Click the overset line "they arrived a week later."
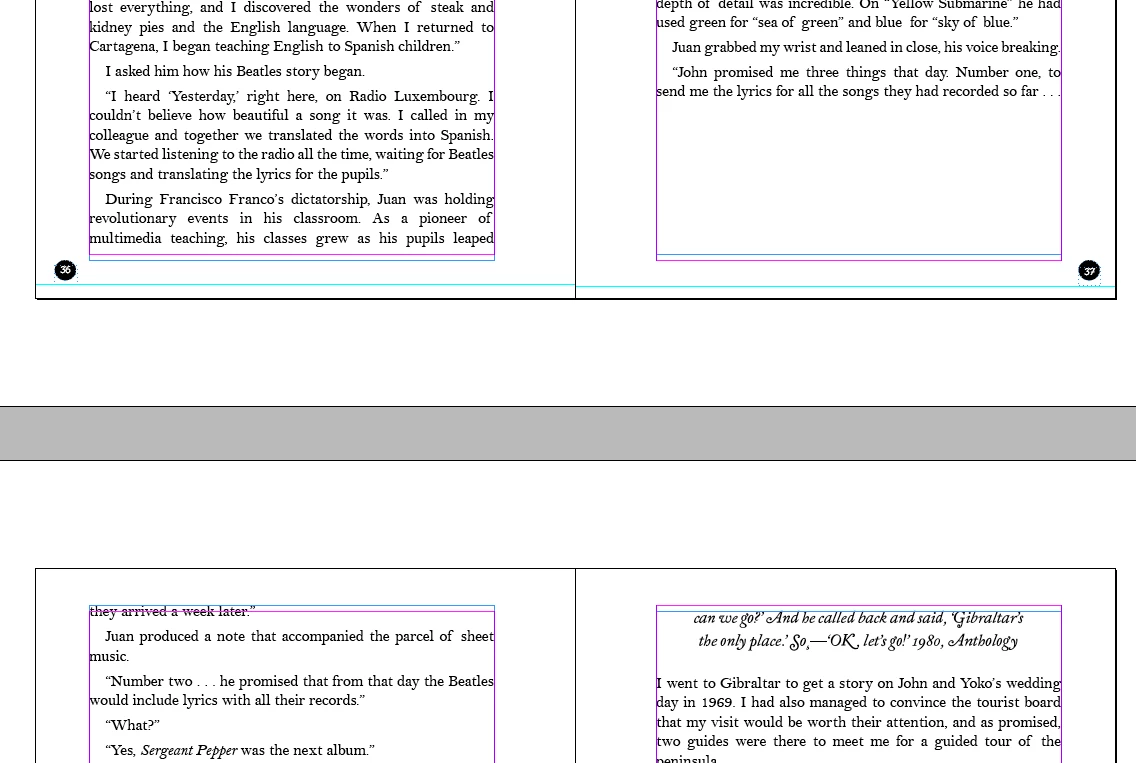The image size is (1136, 763). (x=172, y=612)
